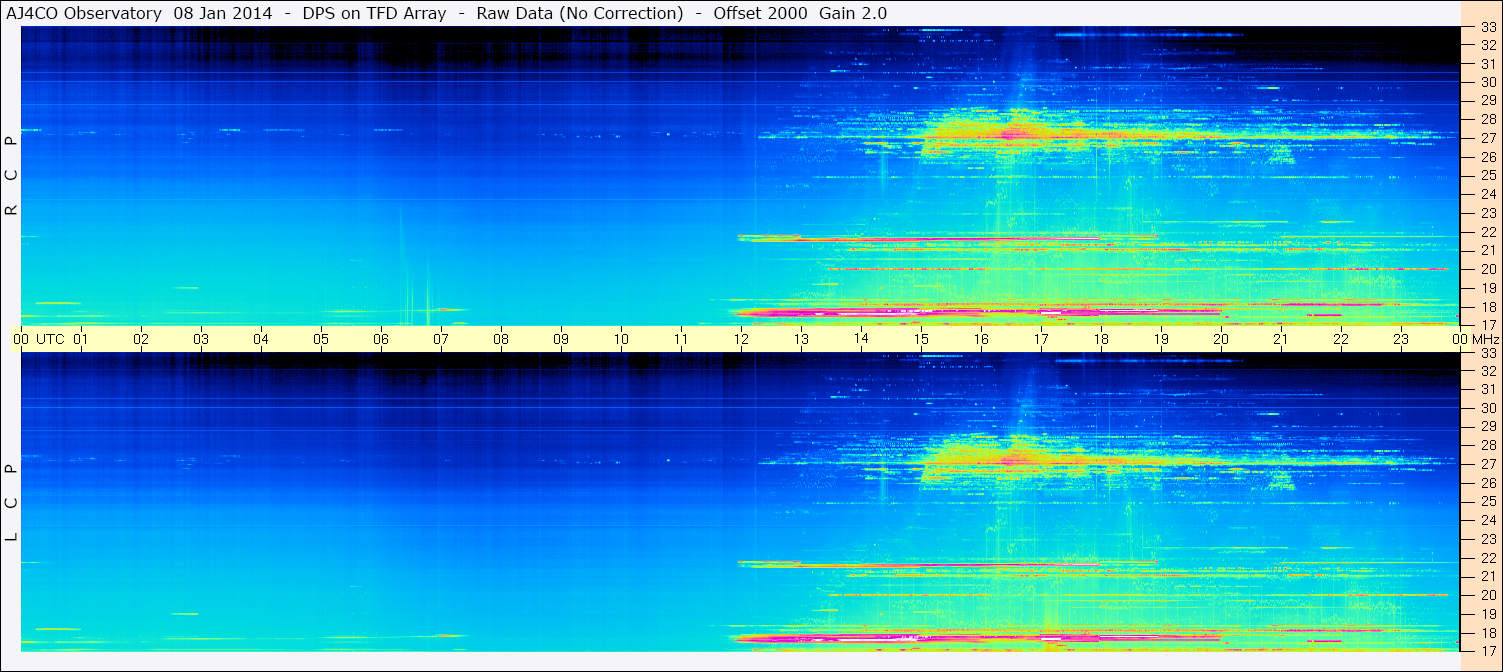The width and height of the screenshot is (1503, 672).
Task: Click the UTC label at the time axis start
Action: (x=50, y=339)
